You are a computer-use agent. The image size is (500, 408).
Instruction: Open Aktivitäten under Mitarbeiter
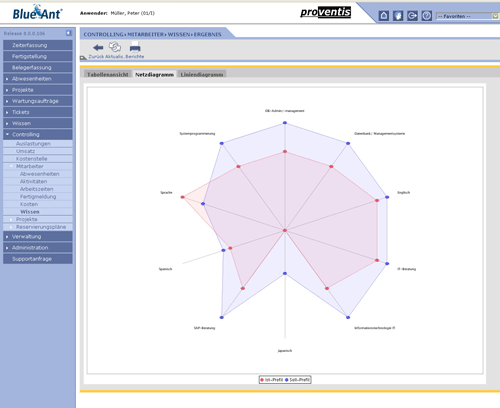[38, 182]
